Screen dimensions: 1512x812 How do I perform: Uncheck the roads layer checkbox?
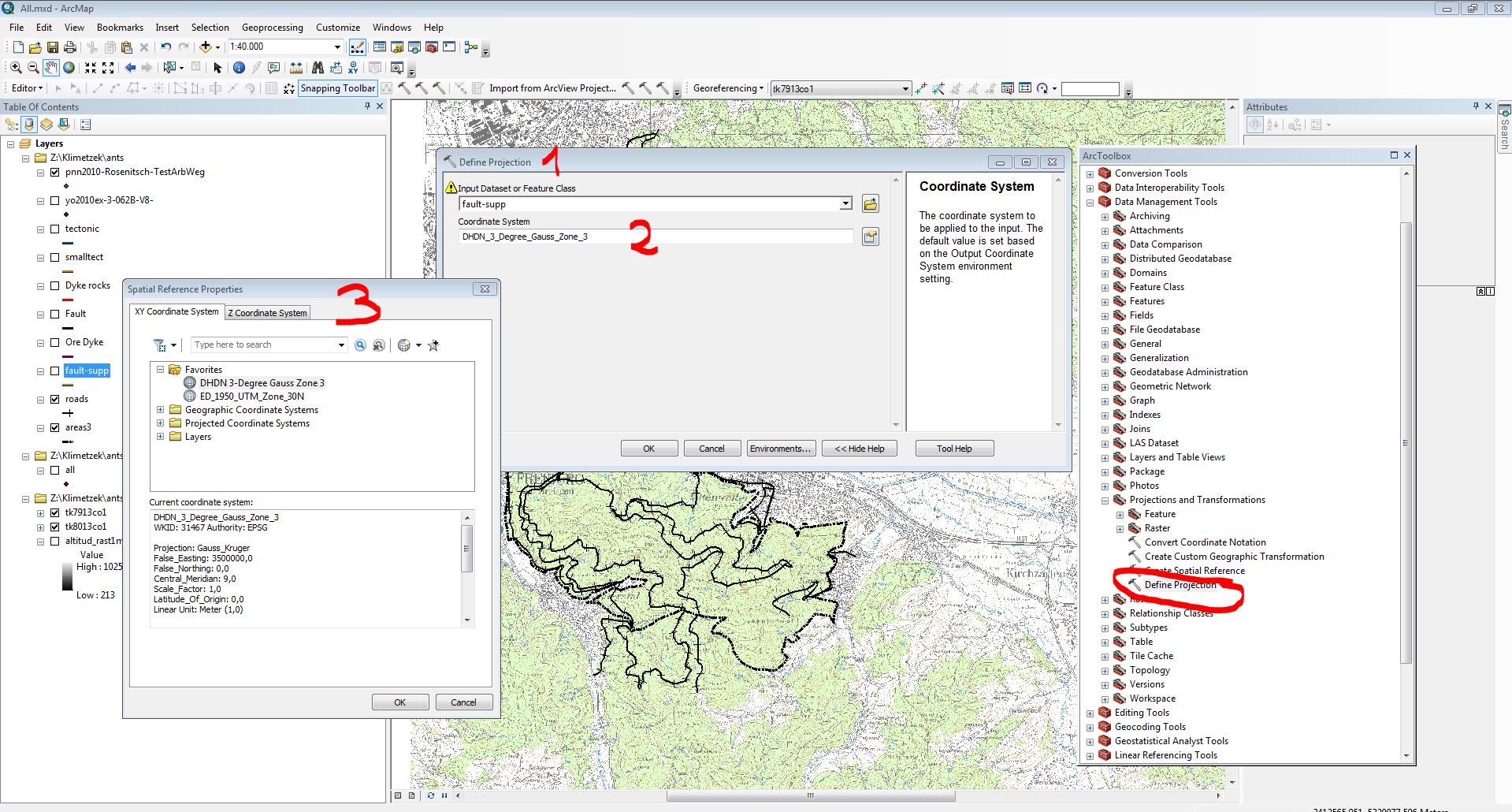pyautogui.click(x=55, y=399)
